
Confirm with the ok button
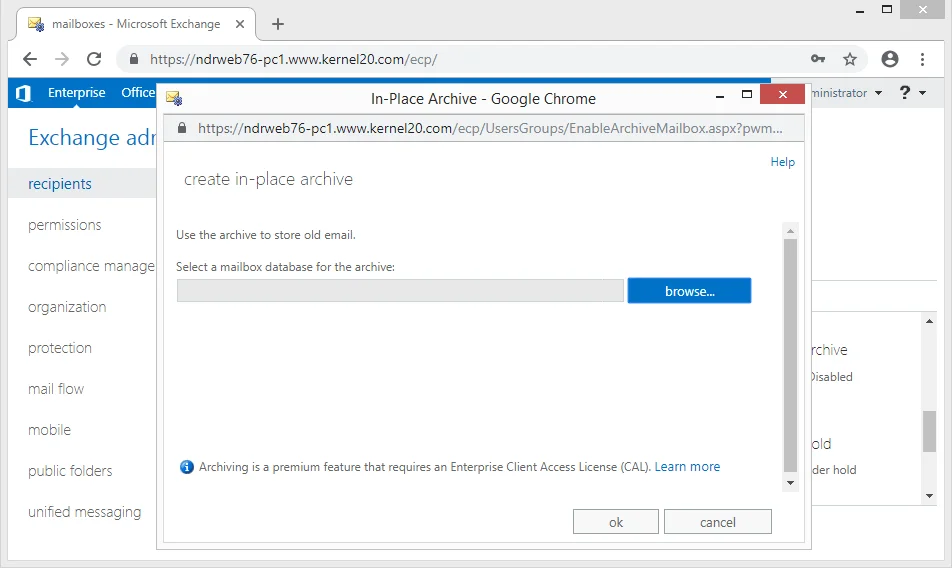(616, 522)
